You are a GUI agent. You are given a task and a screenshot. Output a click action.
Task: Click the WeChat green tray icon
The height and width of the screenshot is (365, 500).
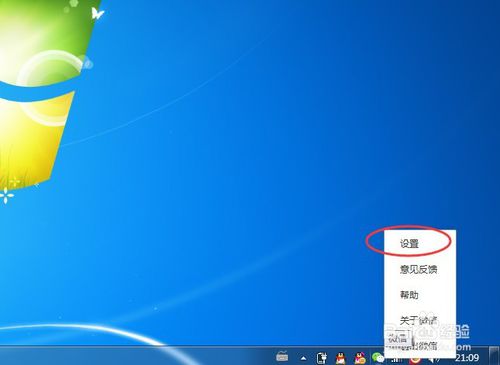tap(378, 358)
